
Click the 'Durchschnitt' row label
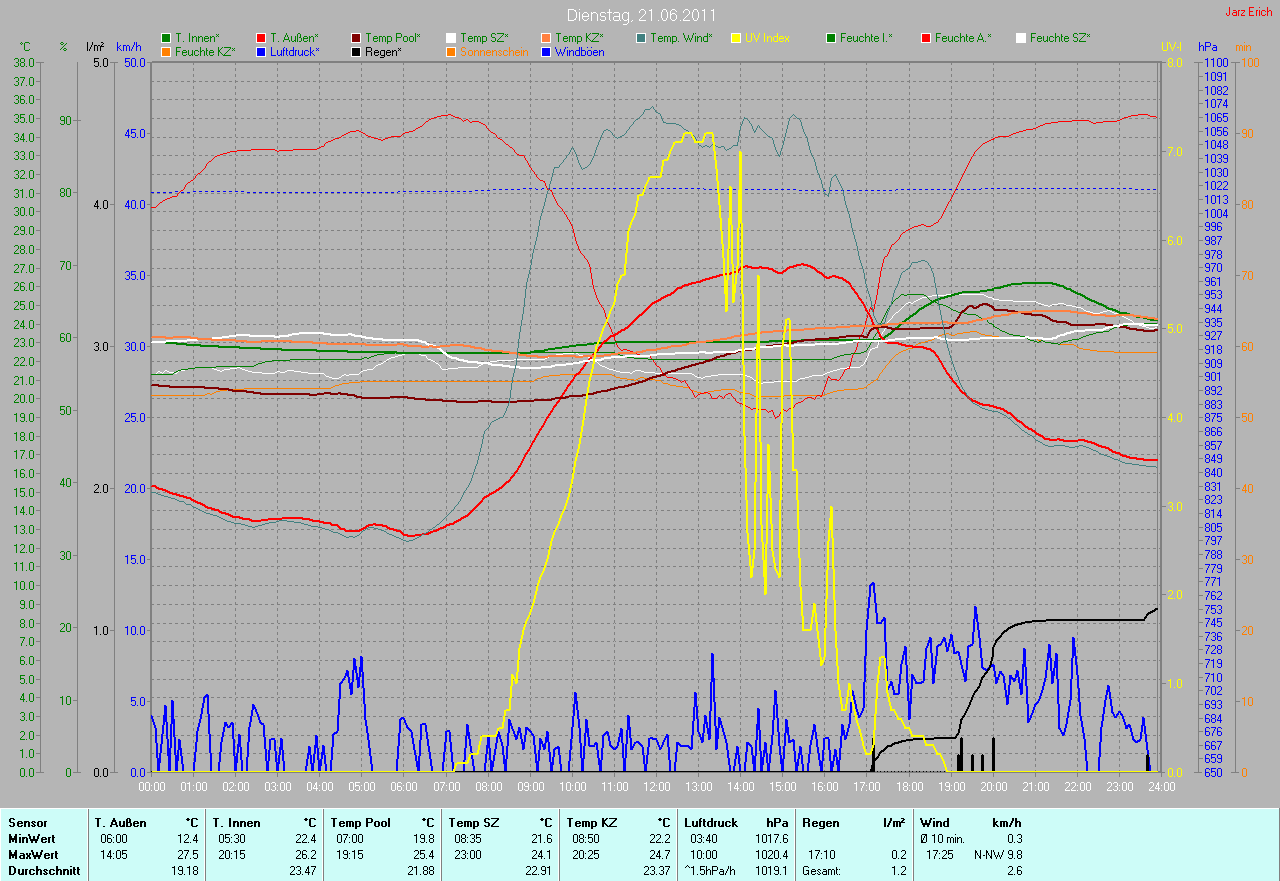[x=43, y=871]
